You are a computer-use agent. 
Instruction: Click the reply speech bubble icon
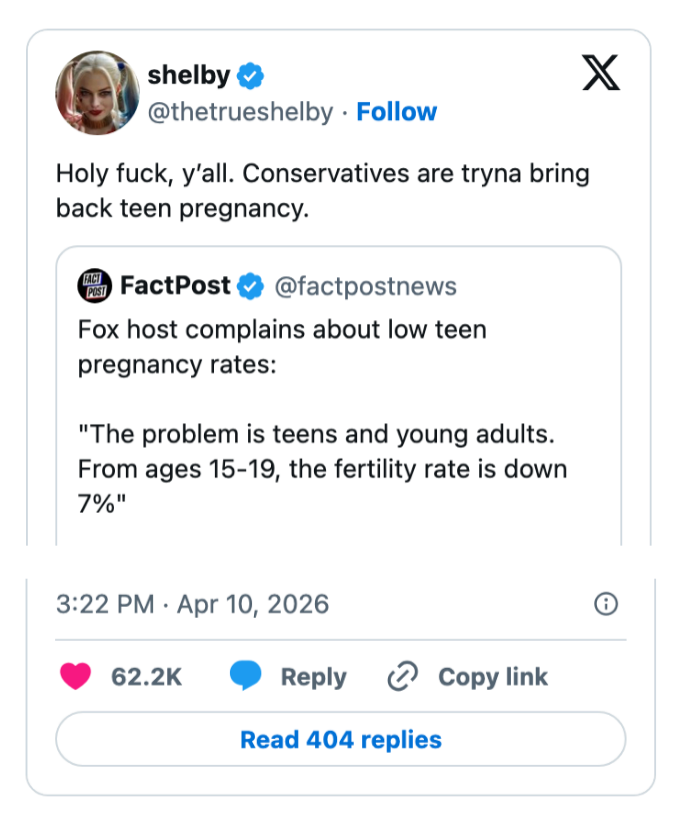[x=245, y=677]
